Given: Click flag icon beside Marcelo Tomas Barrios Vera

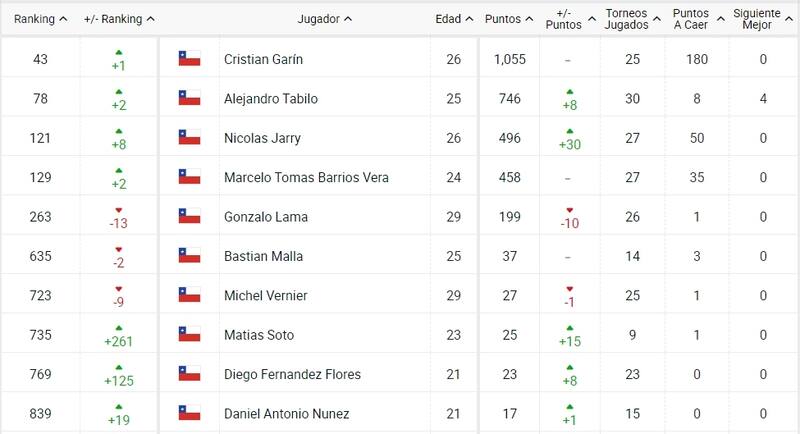Looking at the screenshot, I should pyautogui.click(x=189, y=177).
